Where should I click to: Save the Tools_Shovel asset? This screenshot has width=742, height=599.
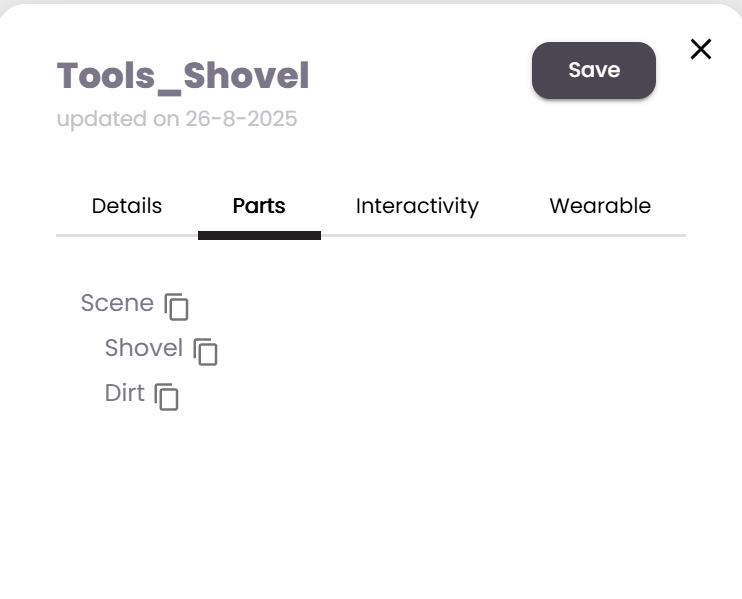[594, 70]
